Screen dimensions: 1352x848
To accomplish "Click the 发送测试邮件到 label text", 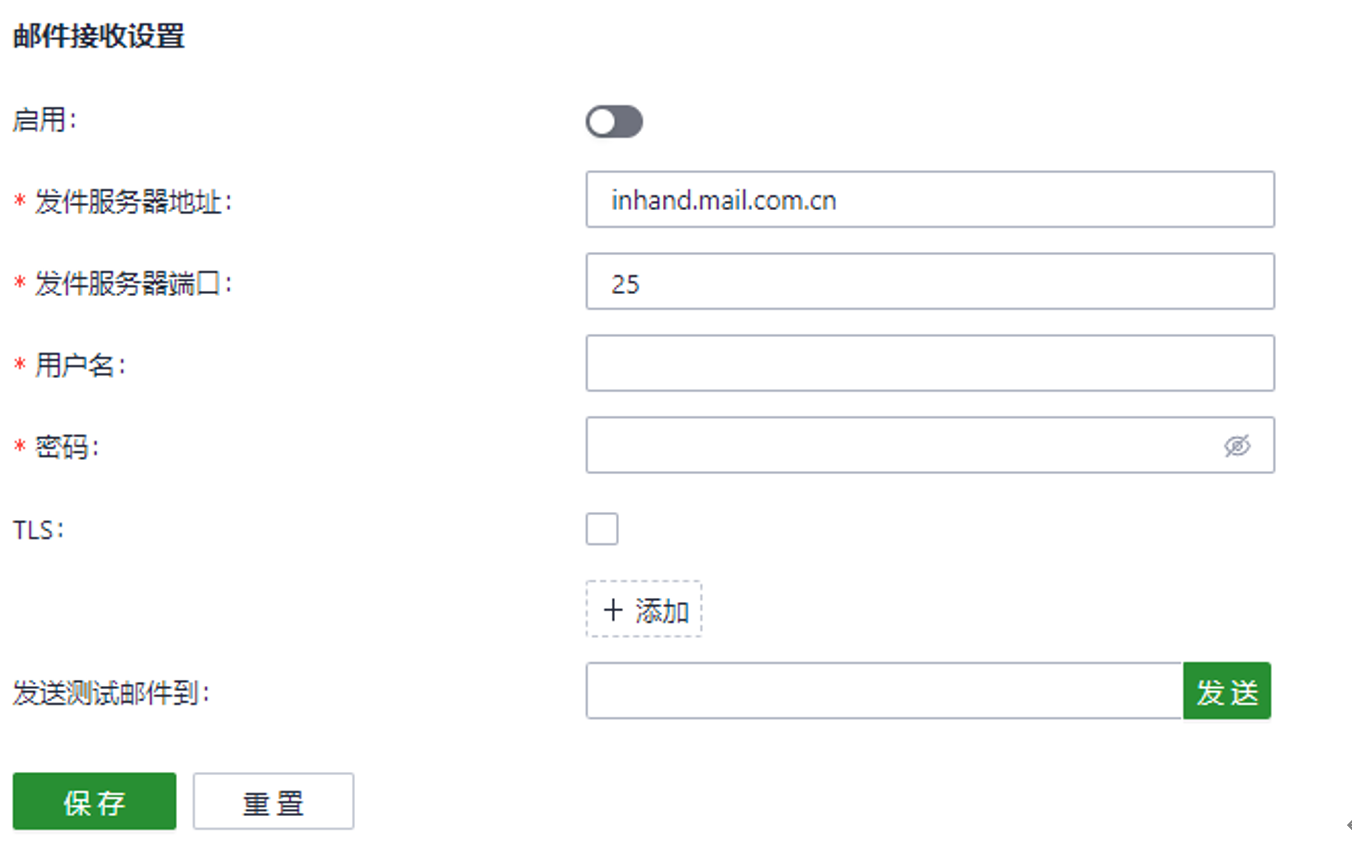I will (111, 693).
